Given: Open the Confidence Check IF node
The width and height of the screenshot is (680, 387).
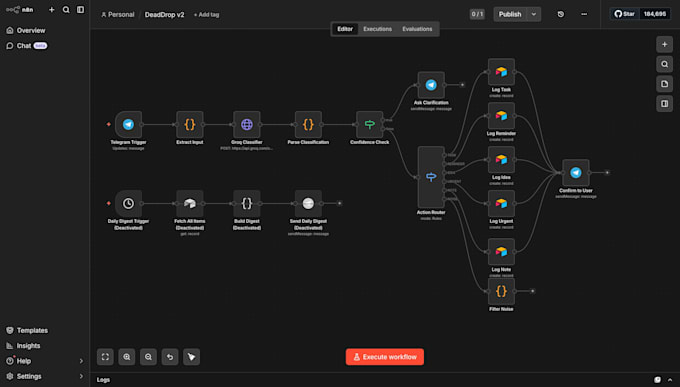Looking at the screenshot, I should coord(369,125).
